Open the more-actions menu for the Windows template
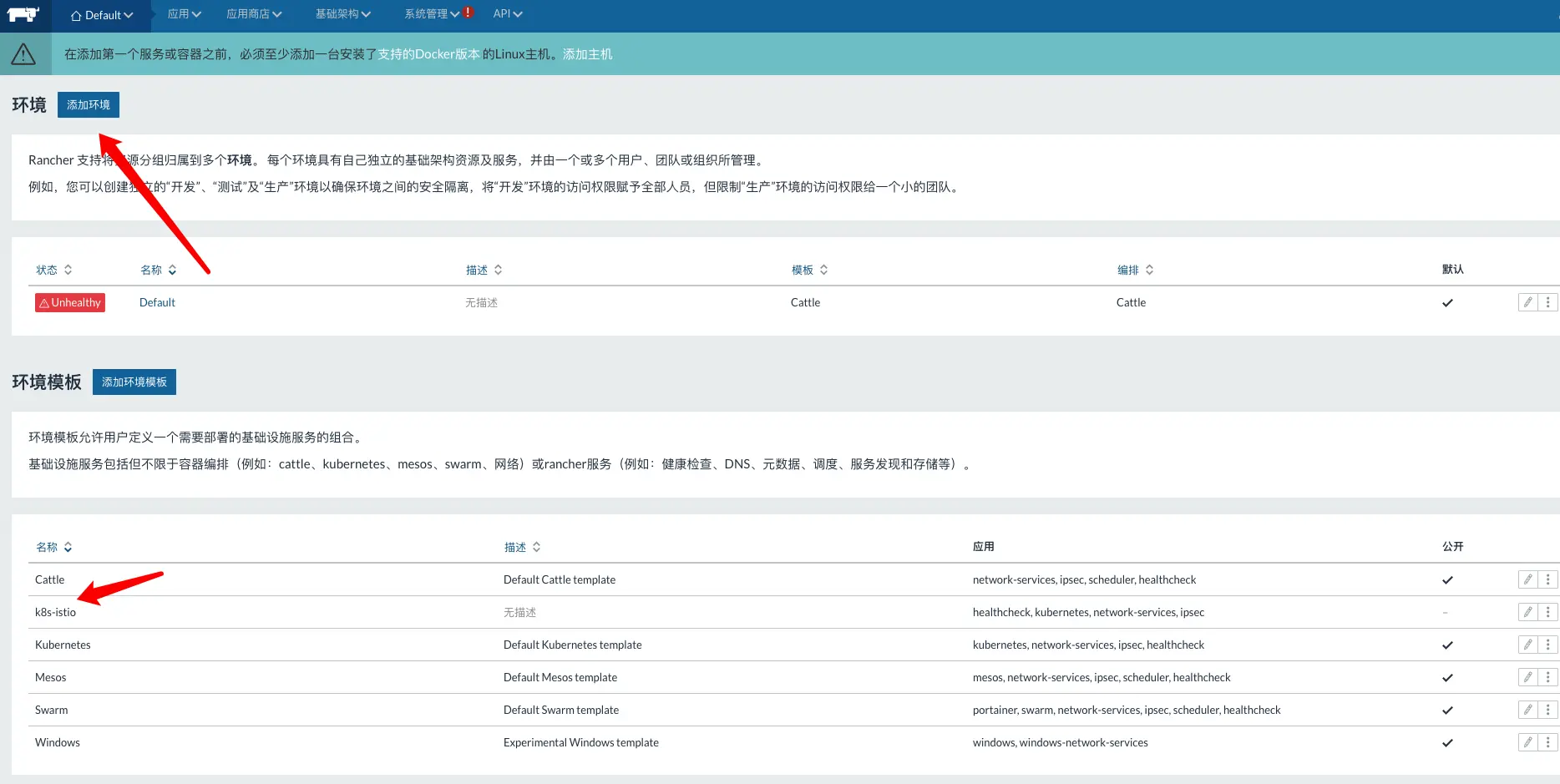1560x784 pixels. [1547, 742]
